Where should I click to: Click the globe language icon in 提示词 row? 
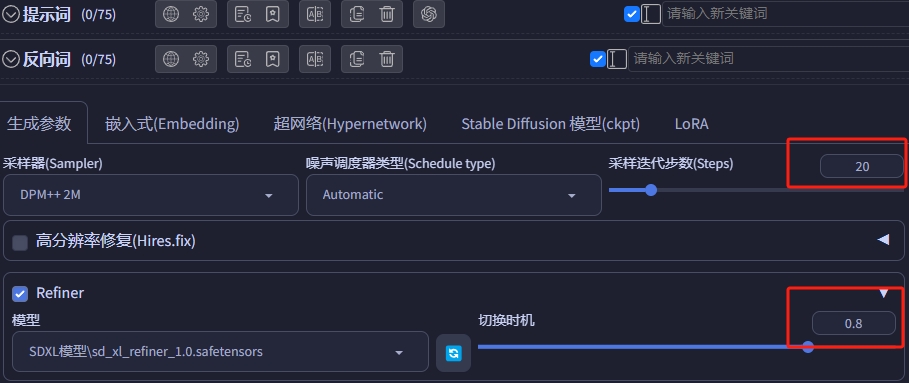pos(171,14)
